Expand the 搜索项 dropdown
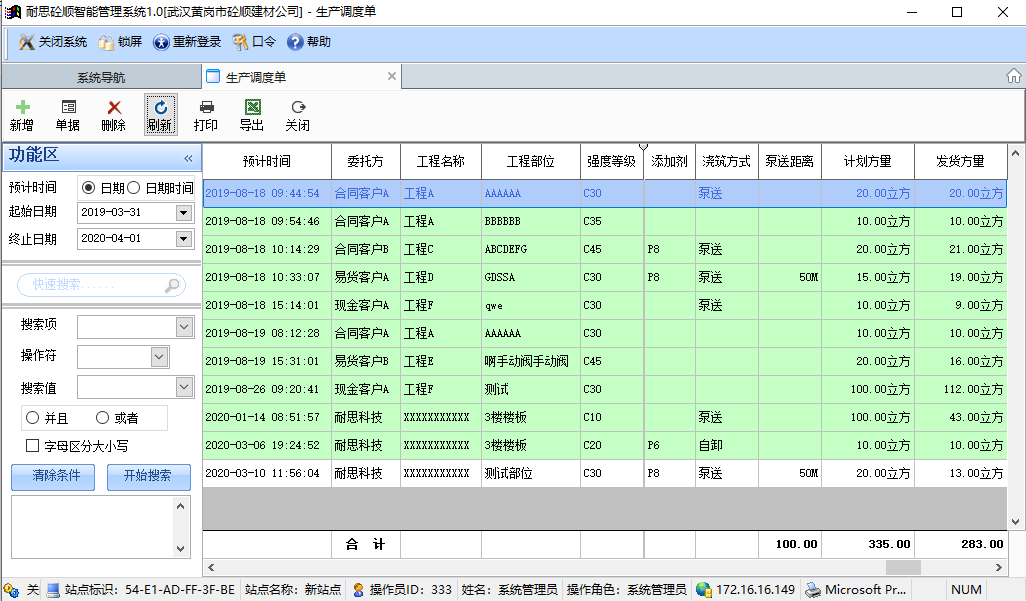 click(x=184, y=327)
